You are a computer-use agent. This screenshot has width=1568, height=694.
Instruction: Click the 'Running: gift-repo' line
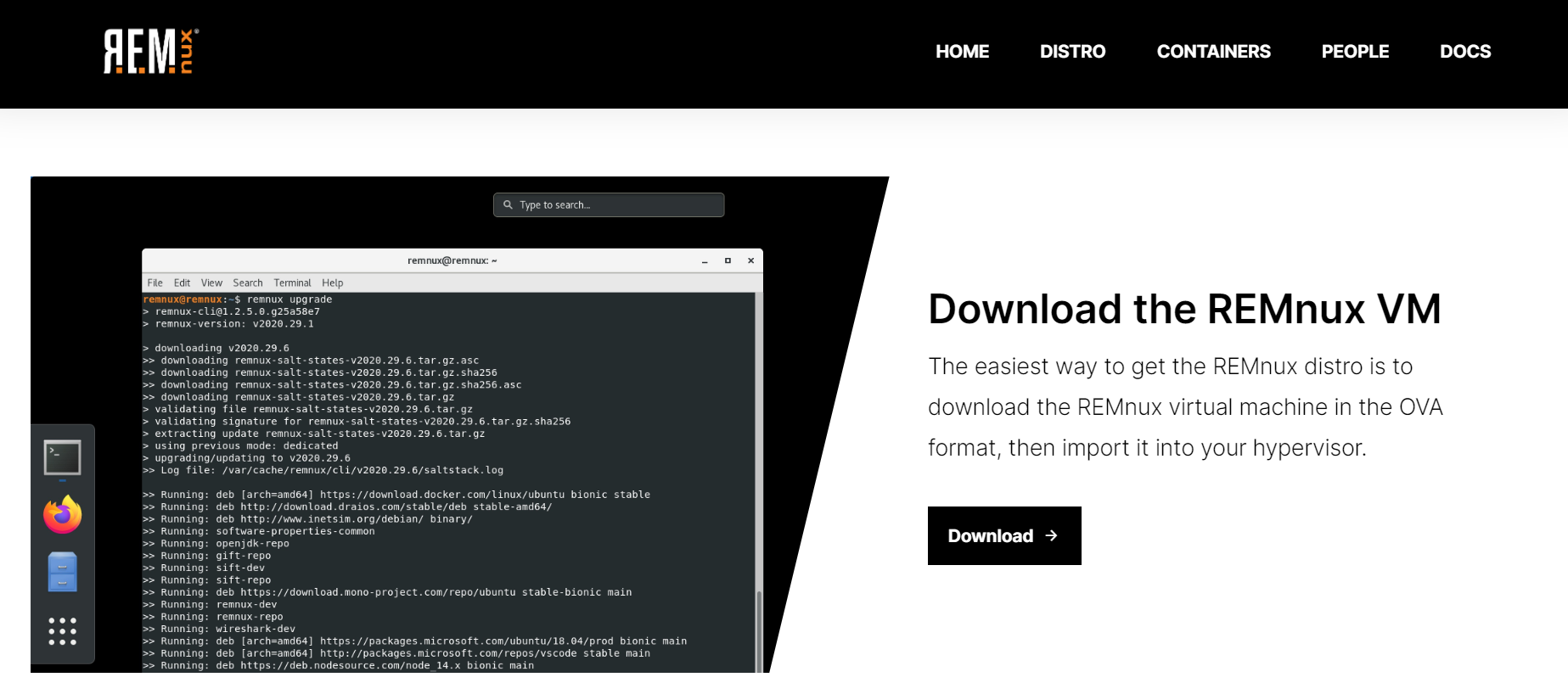pyautogui.click(x=207, y=556)
